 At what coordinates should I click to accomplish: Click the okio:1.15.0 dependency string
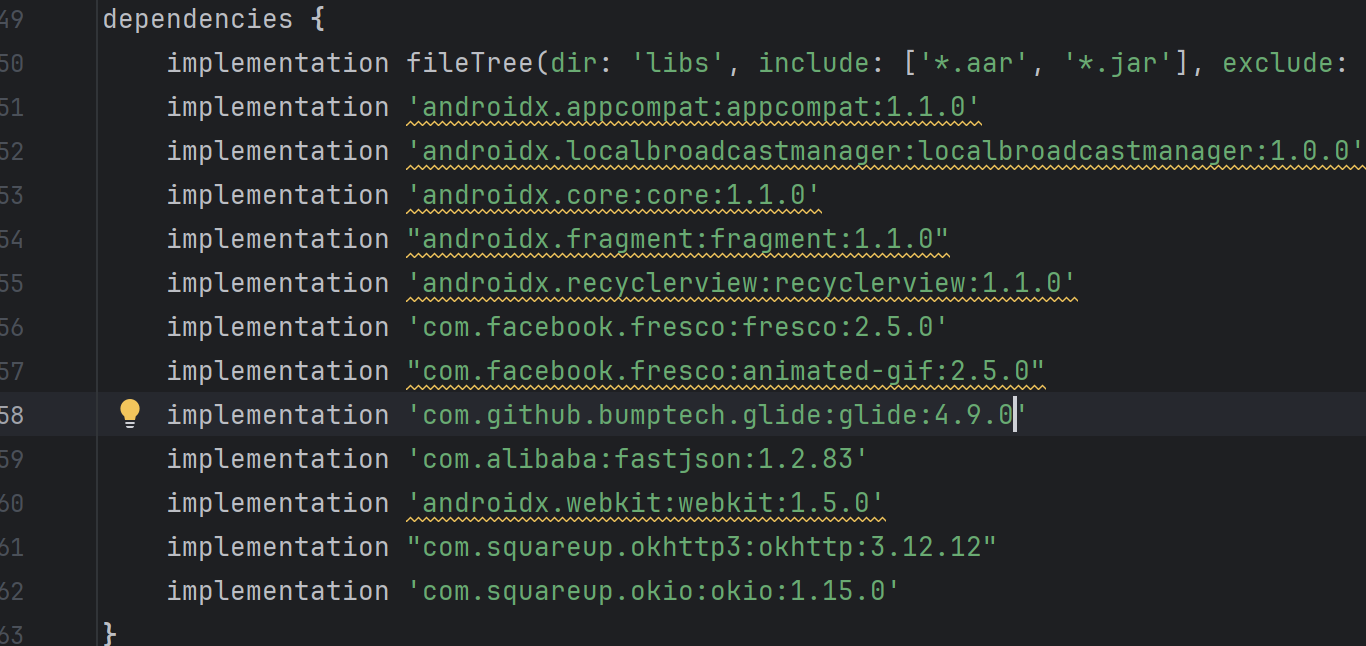click(654, 591)
